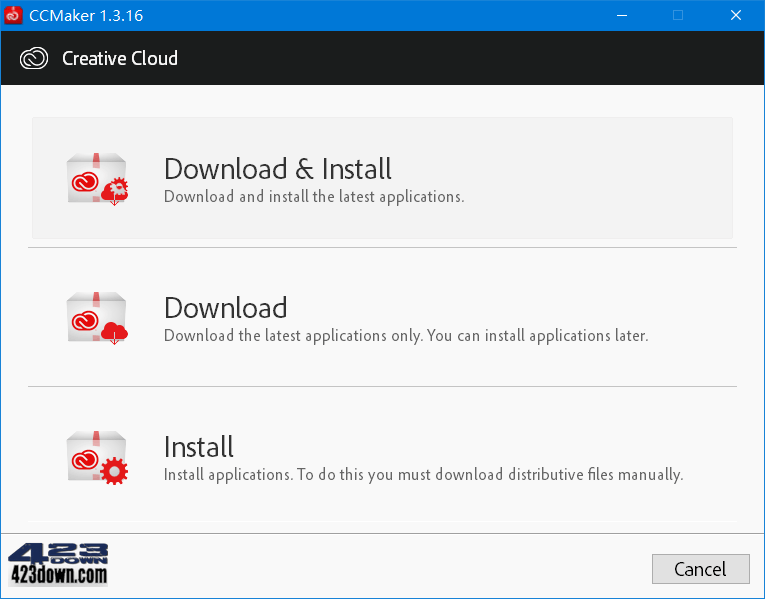Image resolution: width=765 pixels, height=599 pixels.
Task: Click the CCMaker app icon in title bar
Action: (x=14, y=15)
